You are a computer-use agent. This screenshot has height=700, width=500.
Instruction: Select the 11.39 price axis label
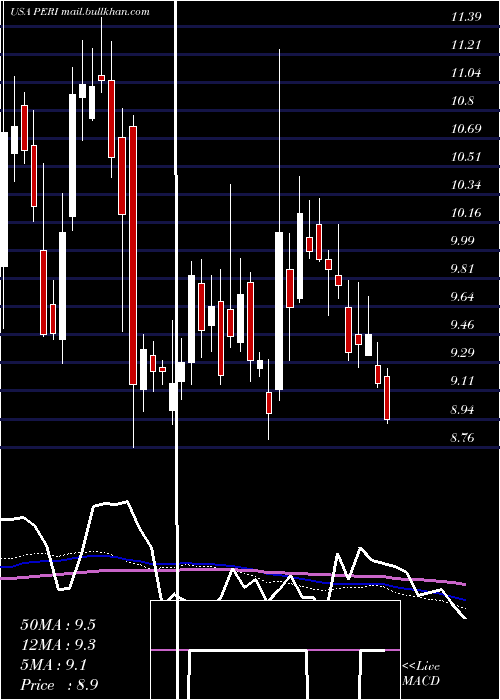click(466, 17)
